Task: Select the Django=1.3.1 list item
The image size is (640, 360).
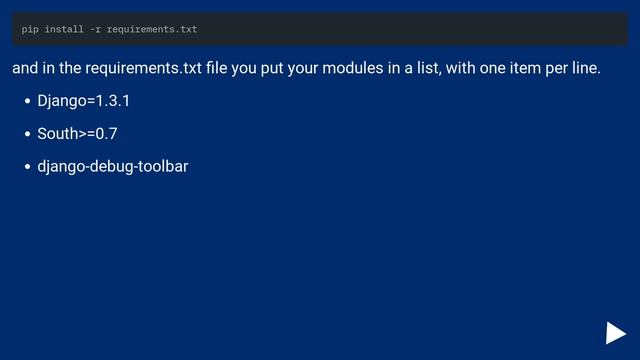Action: pyautogui.click(x=83, y=101)
